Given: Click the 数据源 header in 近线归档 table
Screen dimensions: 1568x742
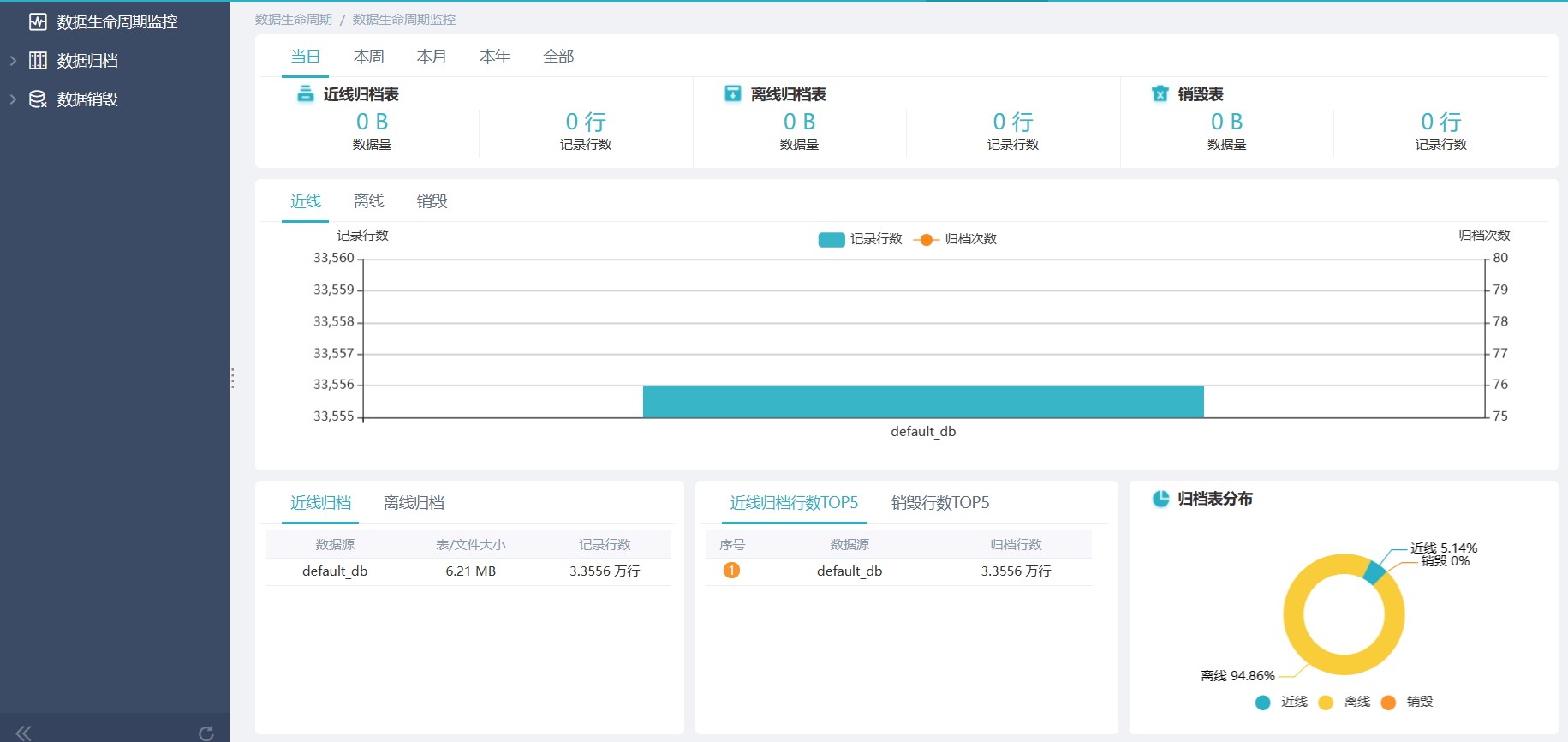Looking at the screenshot, I should [x=335, y=545].
